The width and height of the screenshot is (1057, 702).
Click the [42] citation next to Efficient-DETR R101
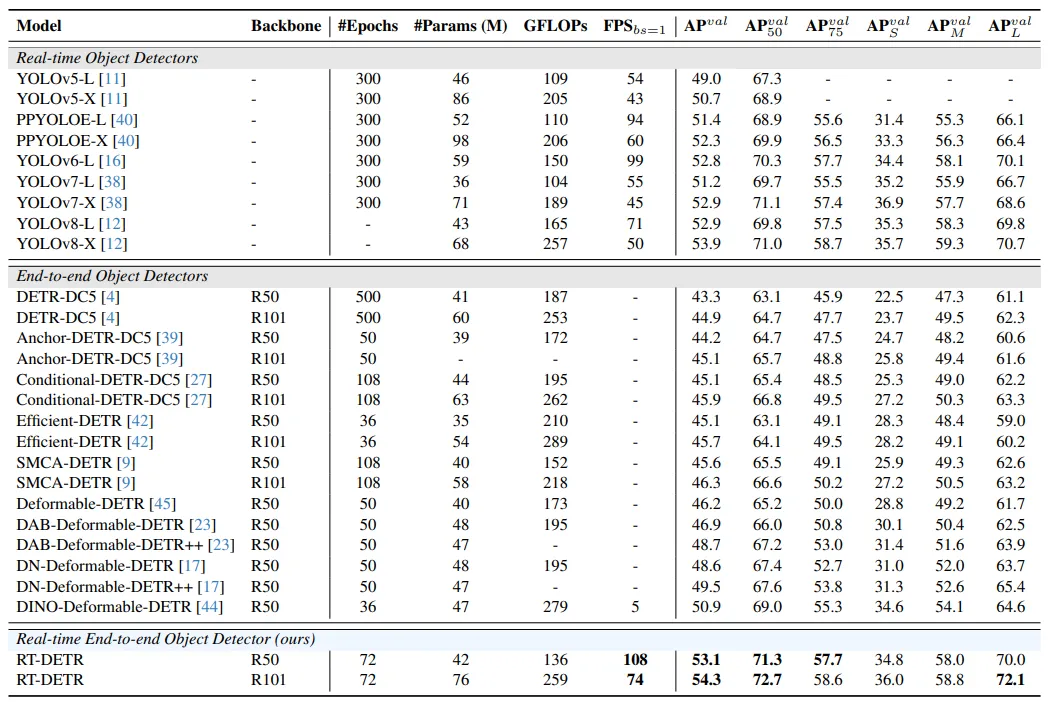pyautogui.click(x=140, y=442)
